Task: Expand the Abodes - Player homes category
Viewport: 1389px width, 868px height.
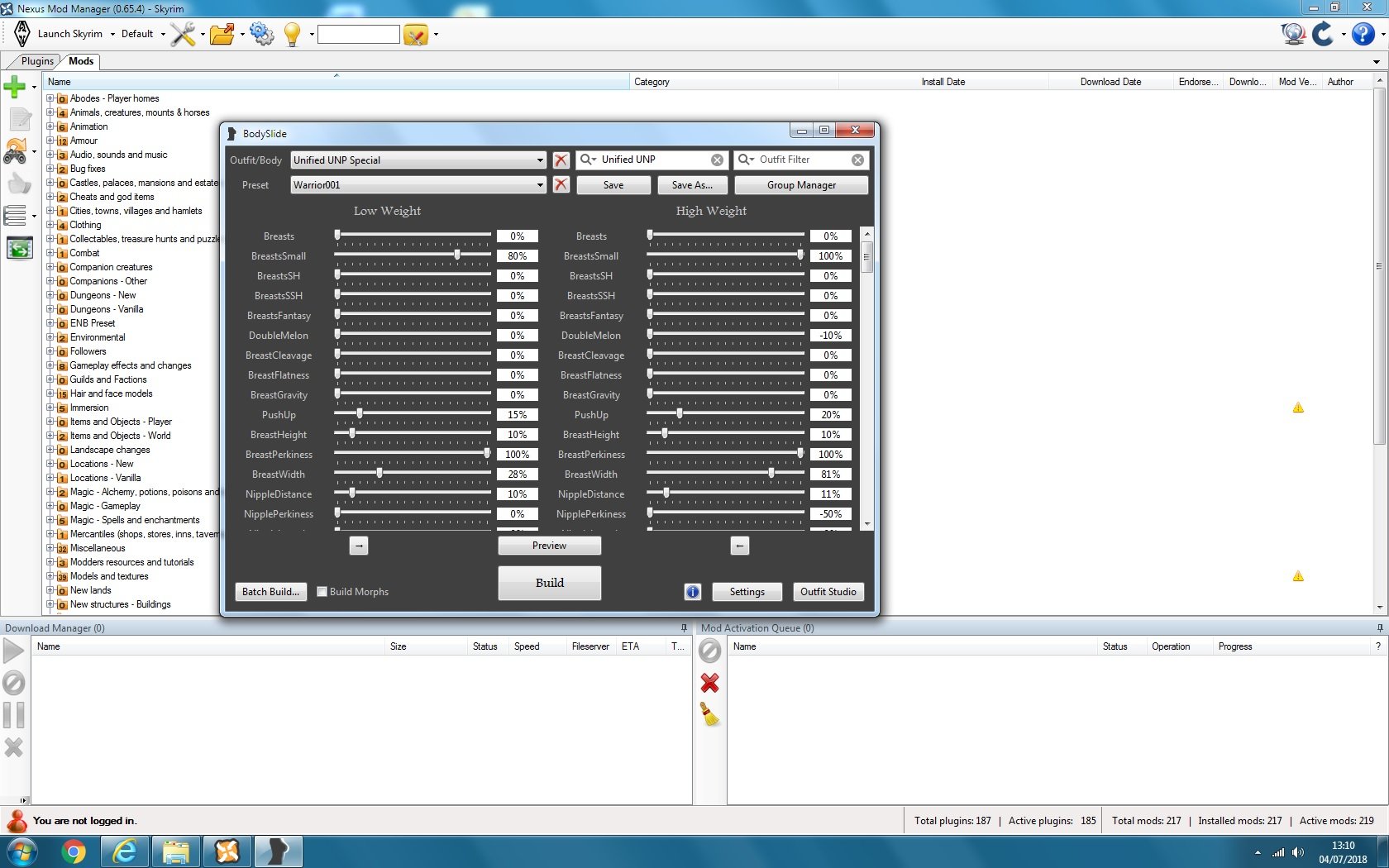Action: point(50,98)
